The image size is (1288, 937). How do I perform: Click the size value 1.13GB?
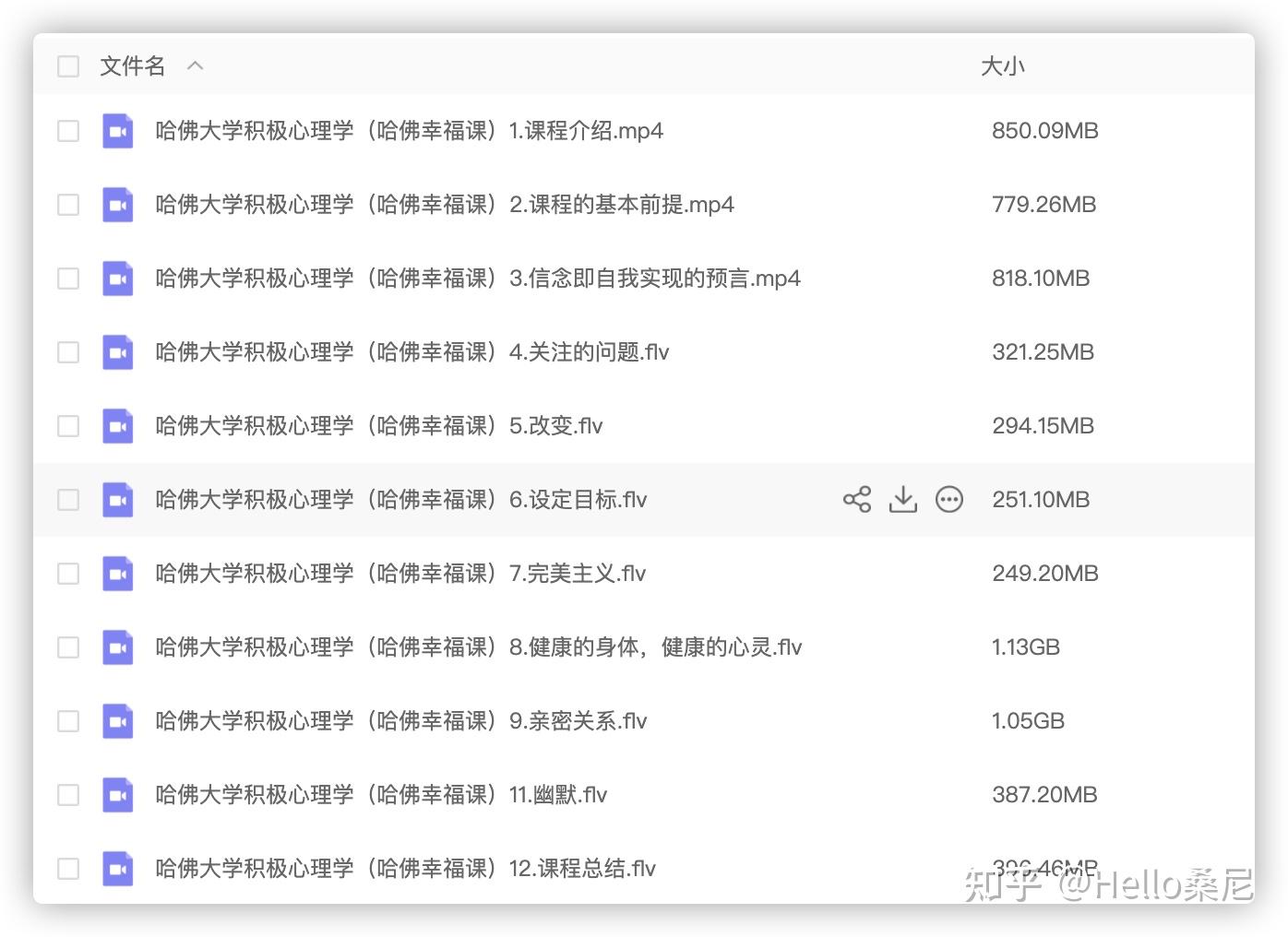(1026, 647)
